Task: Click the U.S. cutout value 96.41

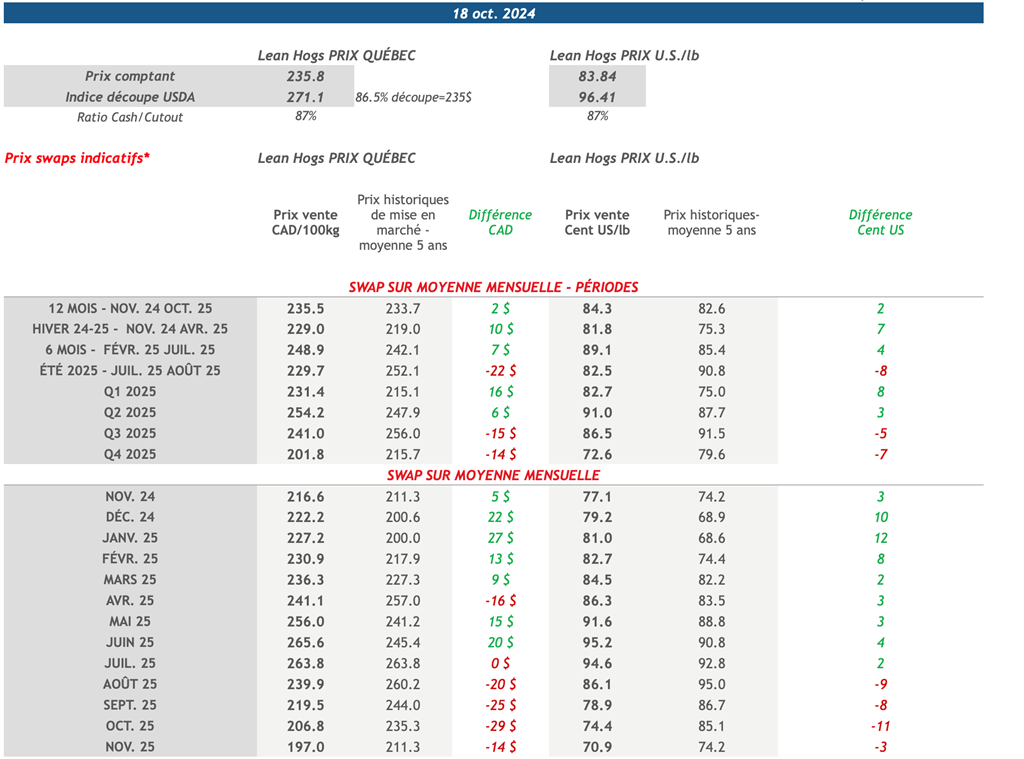Action: [597, 97]
